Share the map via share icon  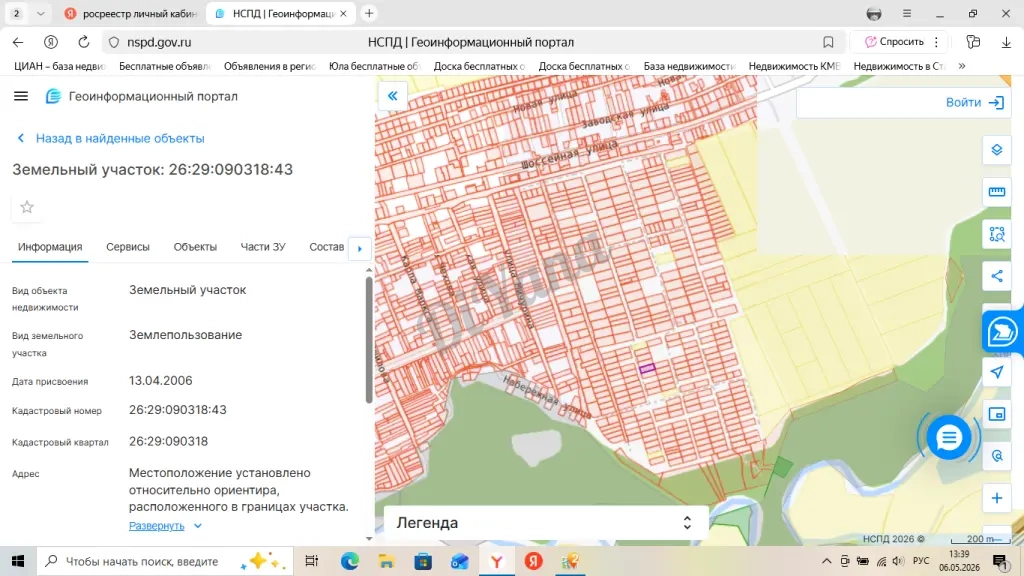(x=997, y=276)
